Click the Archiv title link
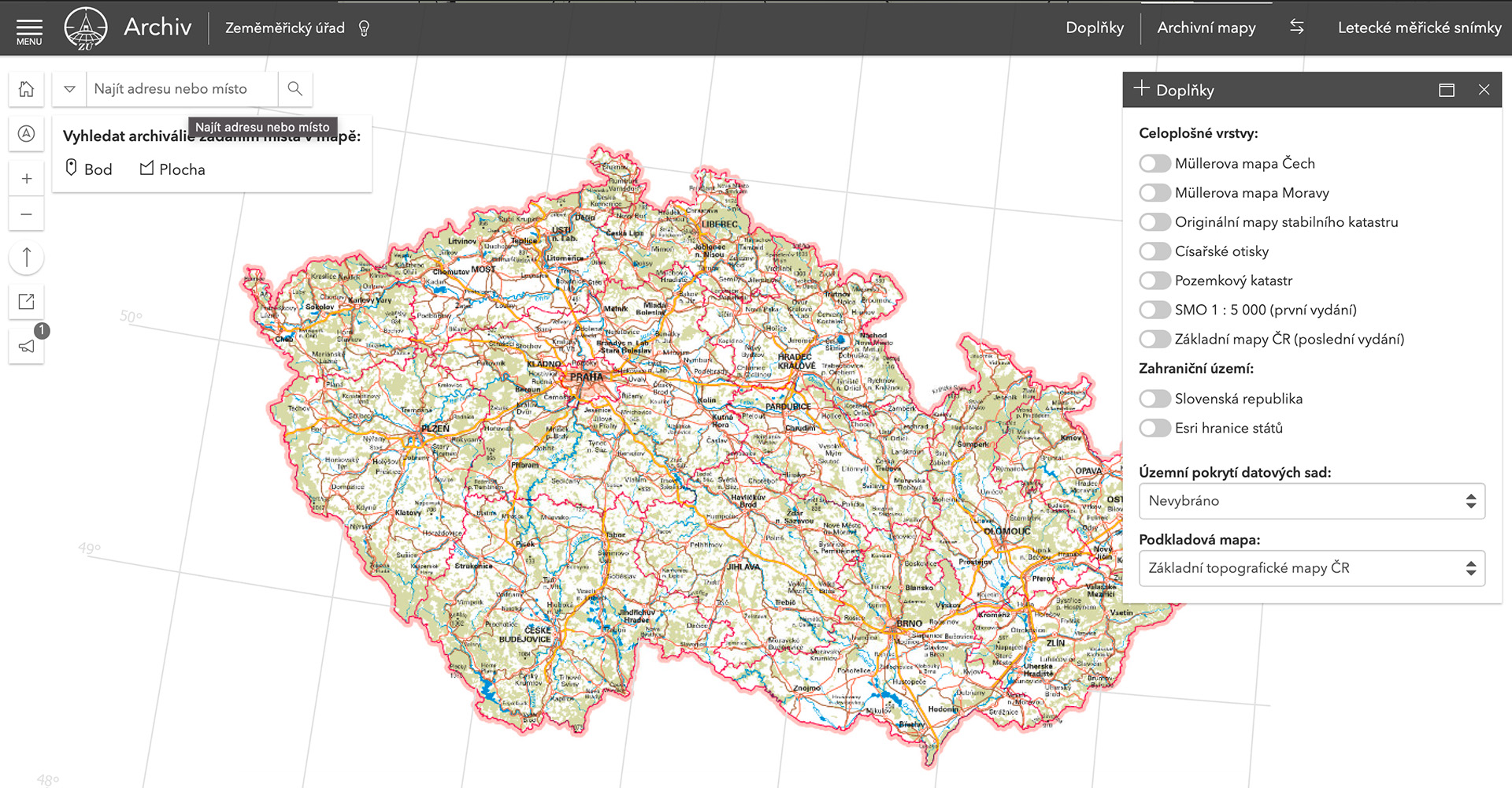This screenshot has width=1512, height=788. (157, 27)
